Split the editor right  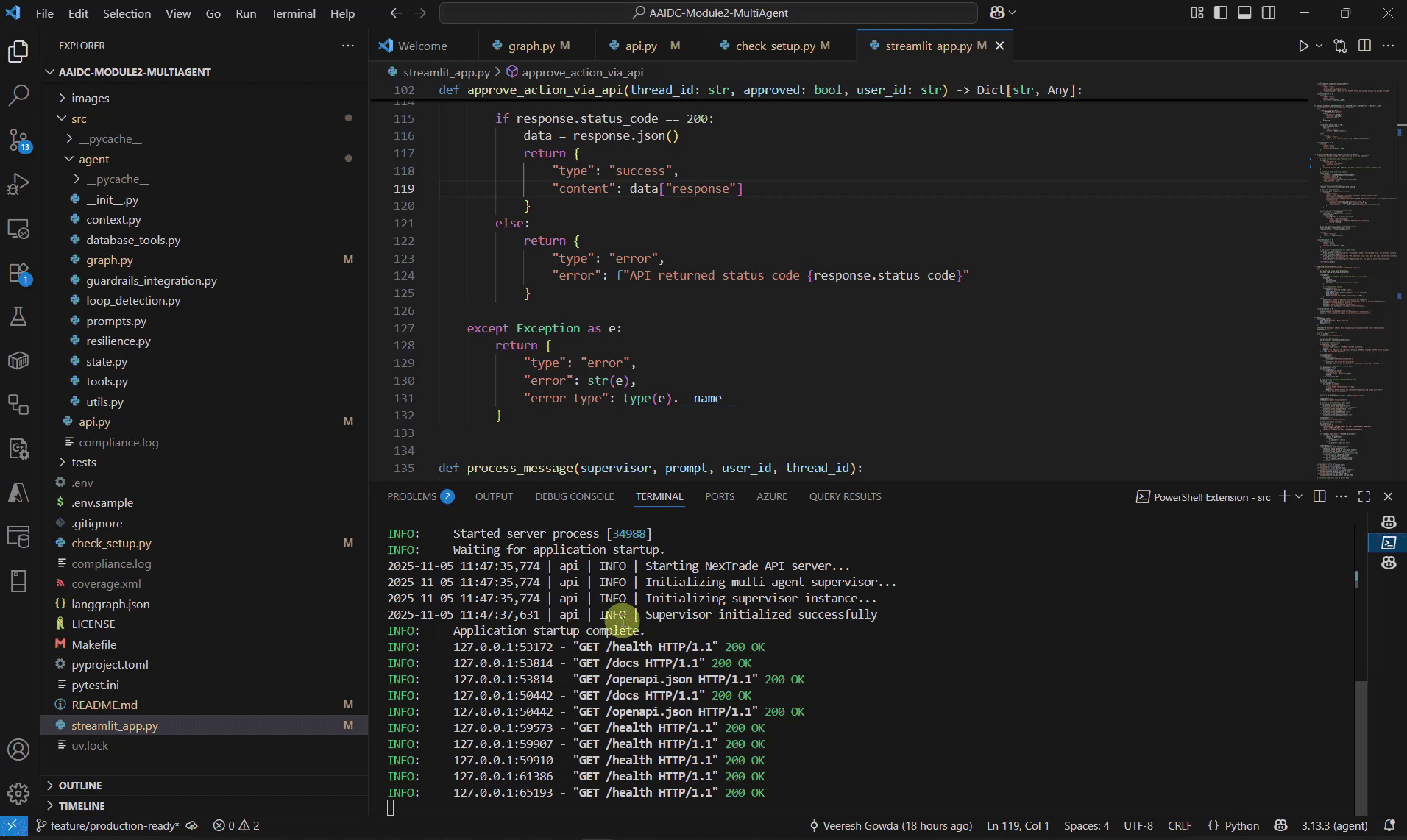(x=1364, y=46)
